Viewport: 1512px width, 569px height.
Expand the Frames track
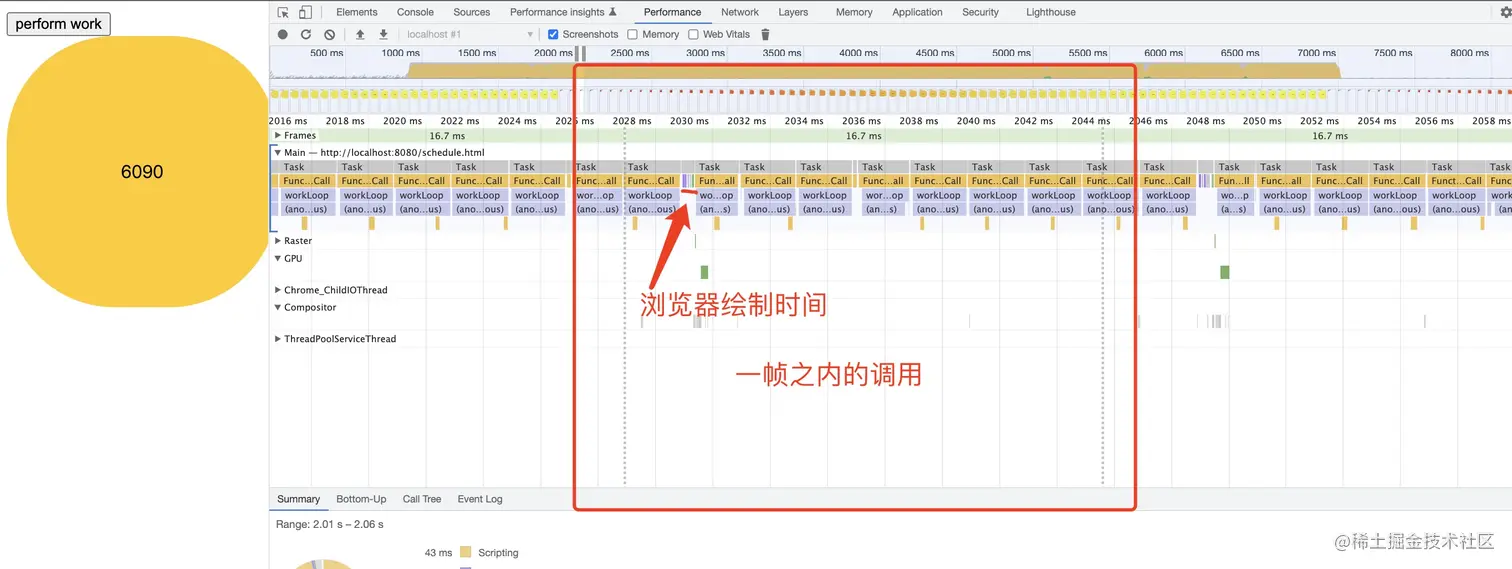tap(278, 135)
